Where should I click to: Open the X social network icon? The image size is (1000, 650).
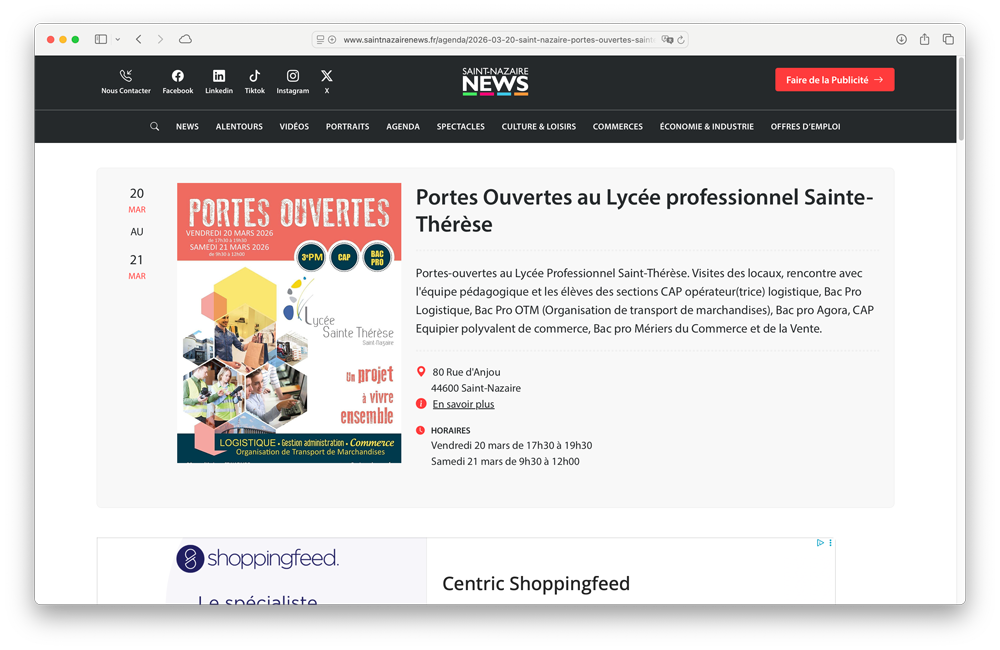point(325,76)
